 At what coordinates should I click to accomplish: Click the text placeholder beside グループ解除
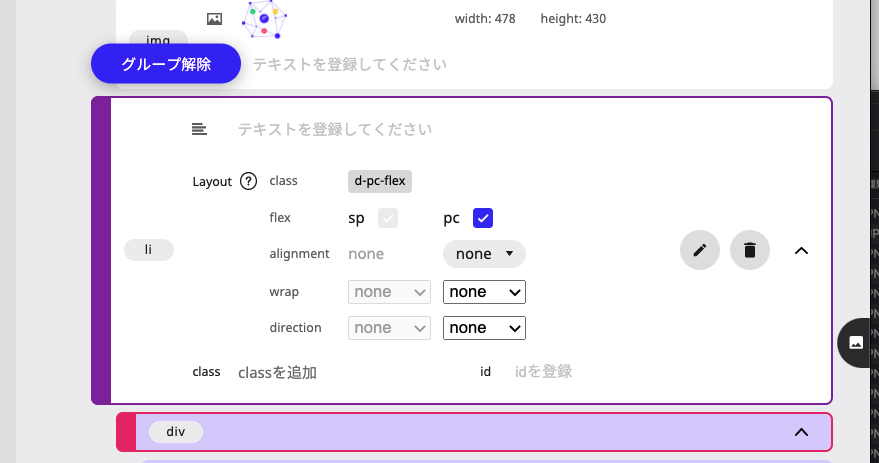click(350, 64)
